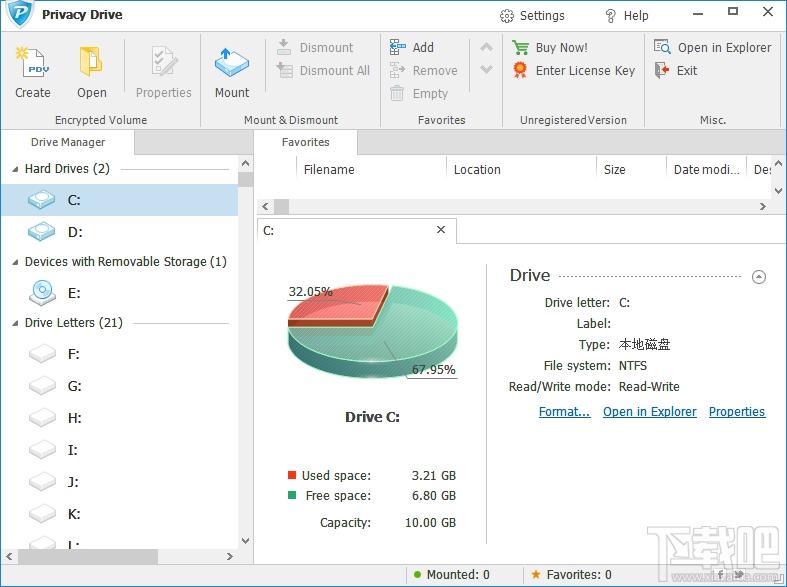787x587 pixels.
Task: Select drive letter K:
Action: 119,514
